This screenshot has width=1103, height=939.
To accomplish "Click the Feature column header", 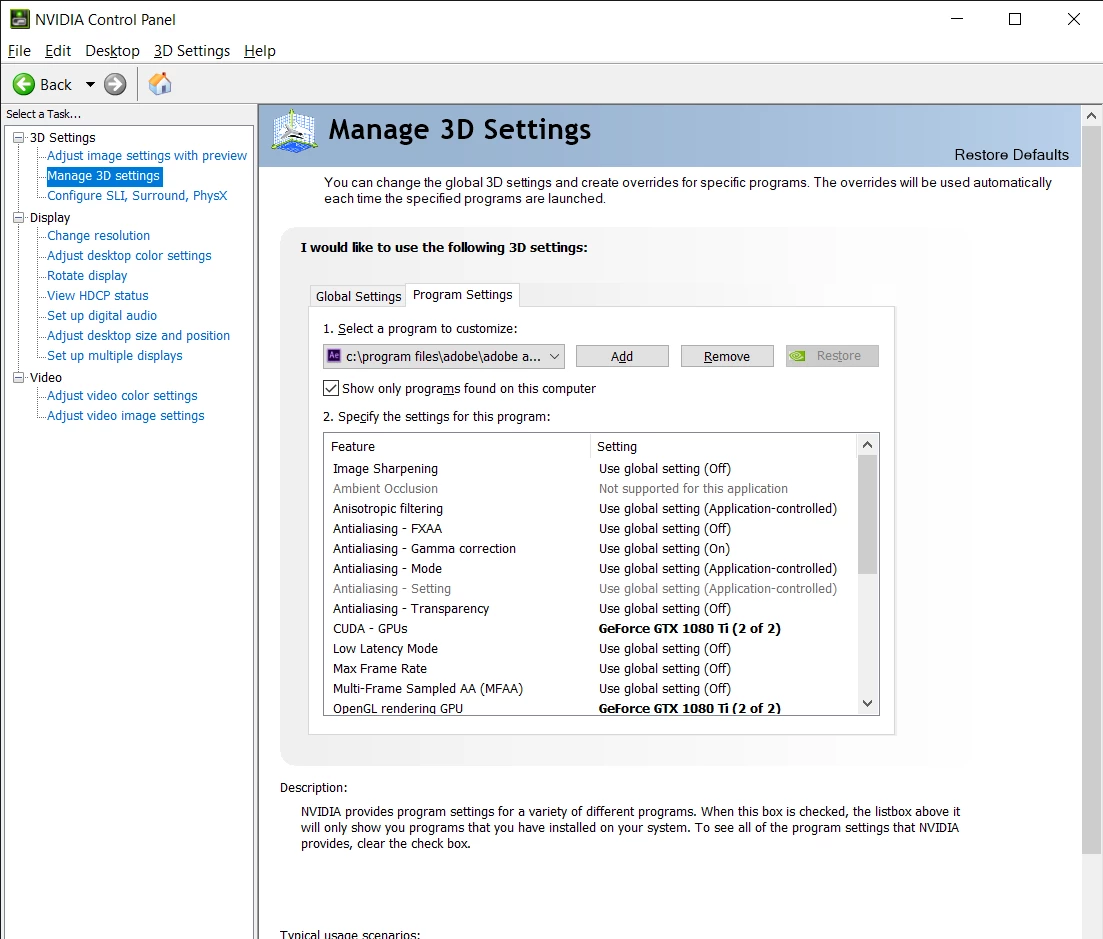I will 457,447.
